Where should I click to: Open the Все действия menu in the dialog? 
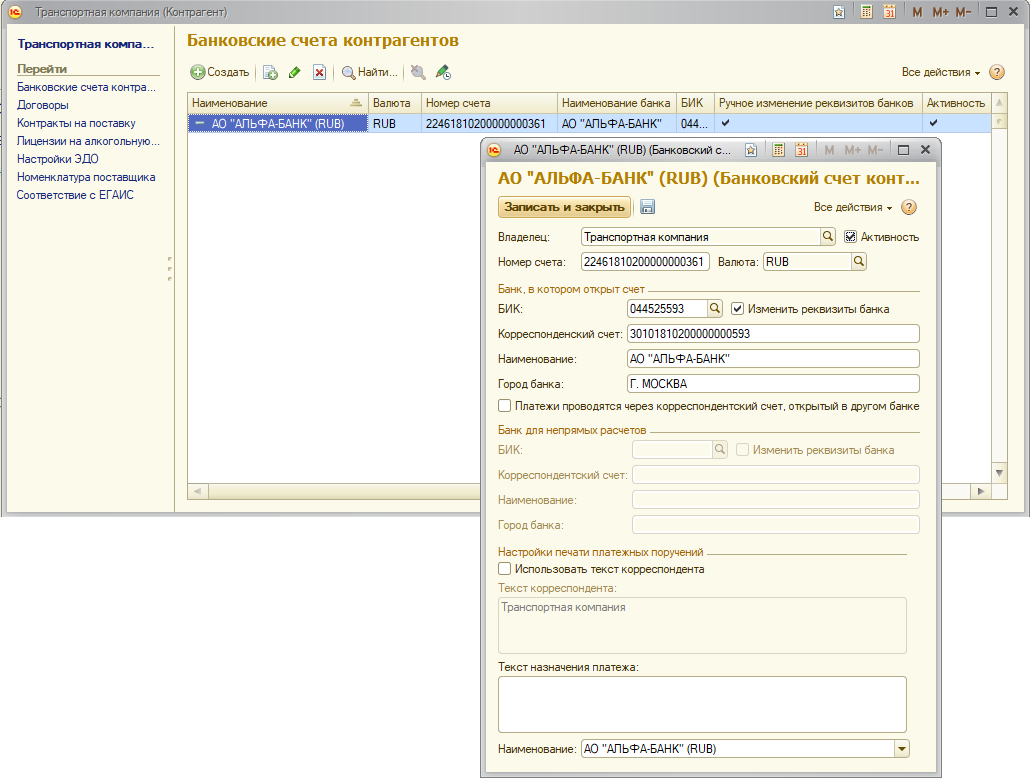coord(852,207)
